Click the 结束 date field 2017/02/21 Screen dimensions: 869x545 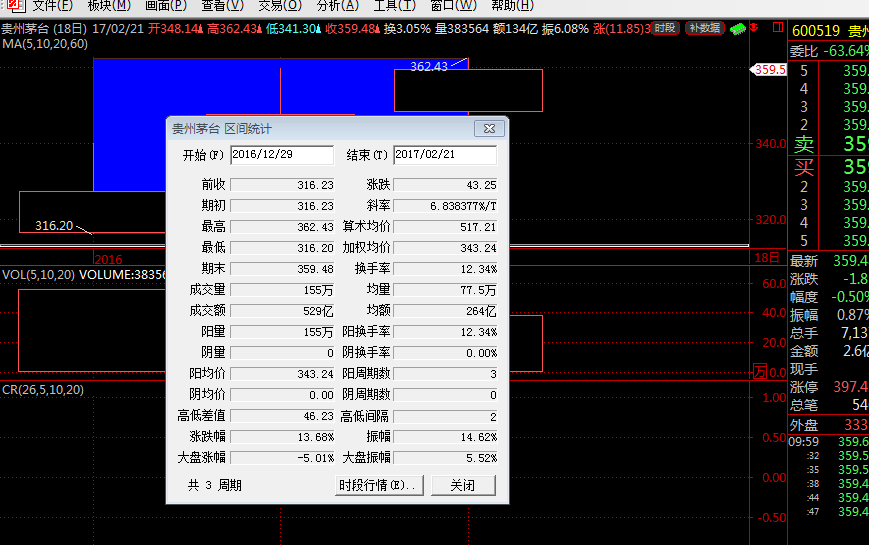445,155
